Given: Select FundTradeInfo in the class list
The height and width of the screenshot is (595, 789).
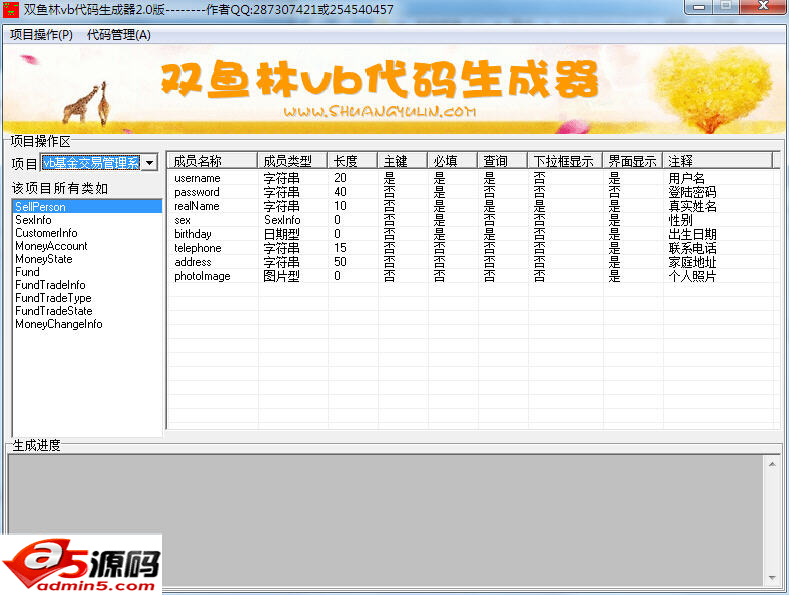Looking at the screenshot, I should (x=87, y=285).
